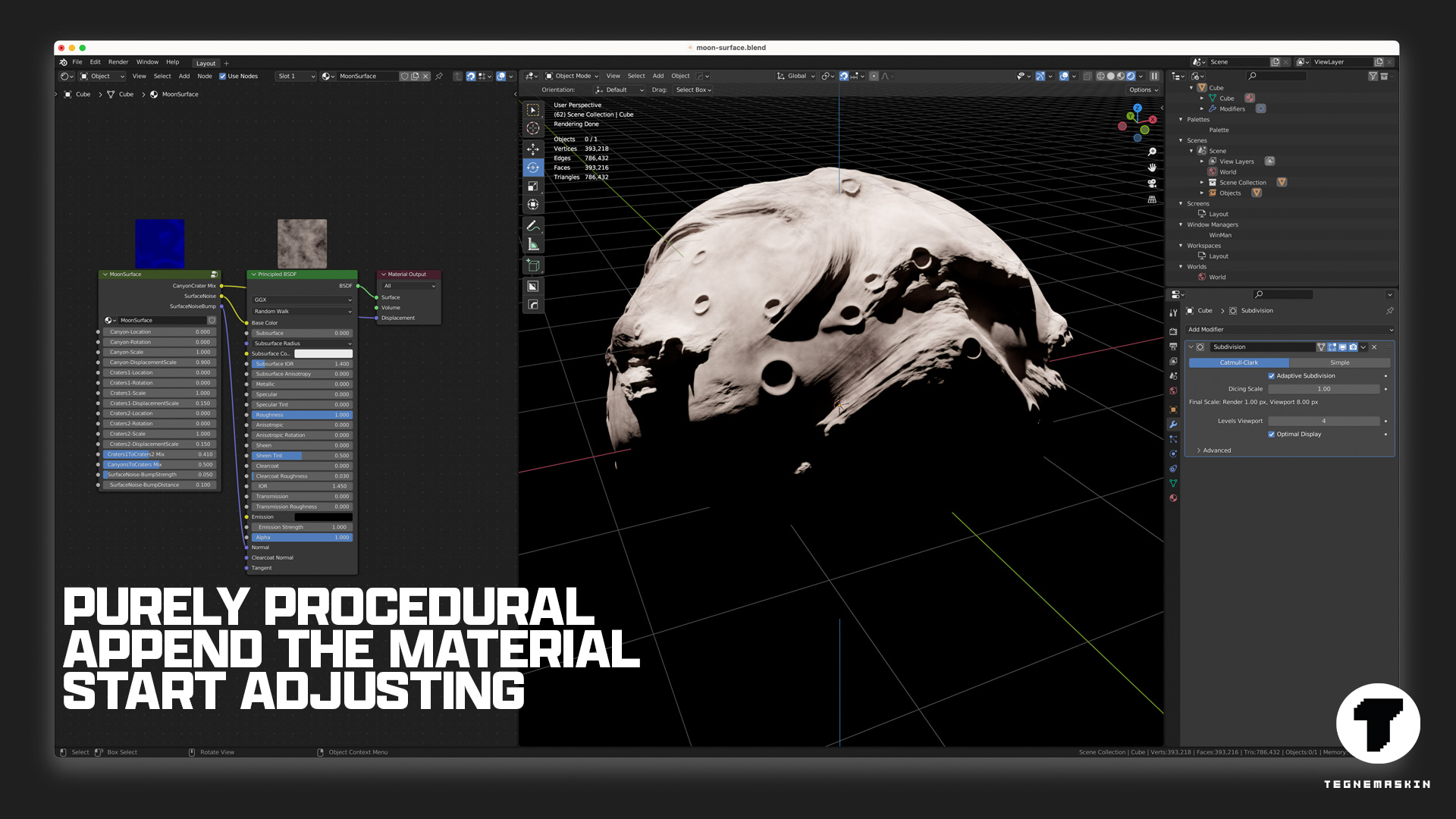The image size is (1456, 819).
Task: Remove the Subdivision modifier with the X button
Action: point(1373,347)
